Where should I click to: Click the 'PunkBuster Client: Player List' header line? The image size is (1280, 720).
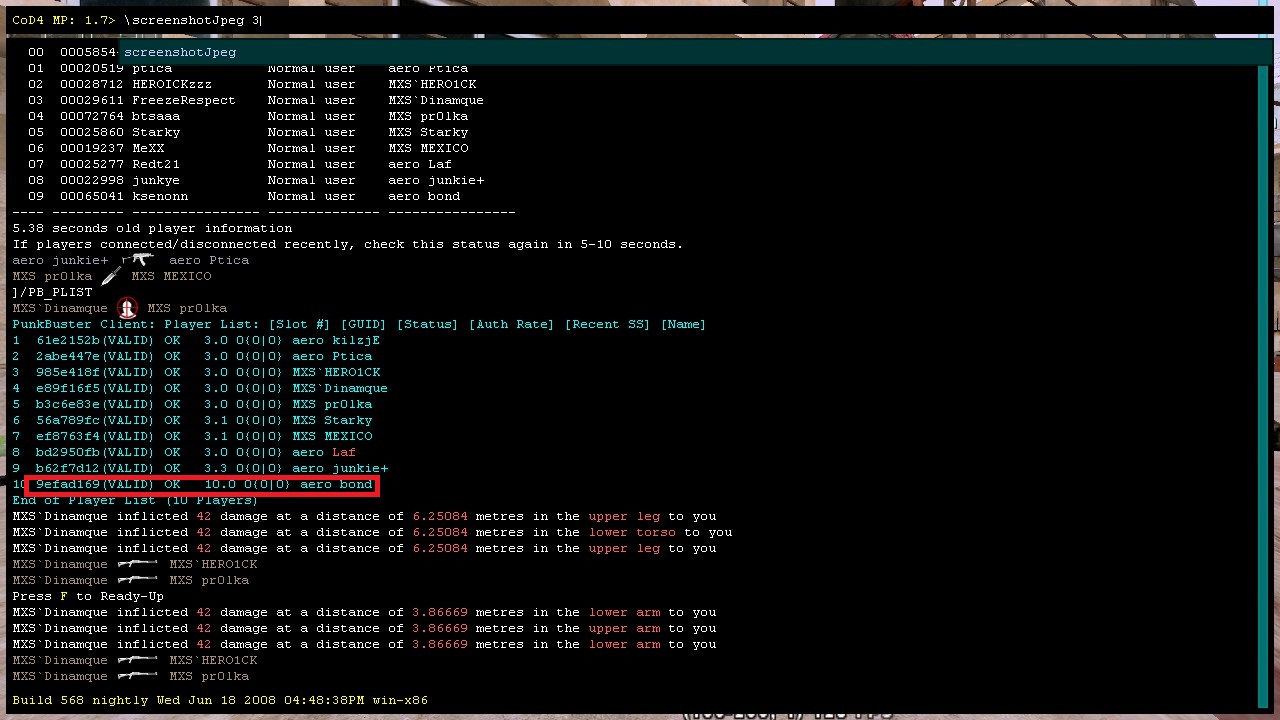tap(359, 324)
